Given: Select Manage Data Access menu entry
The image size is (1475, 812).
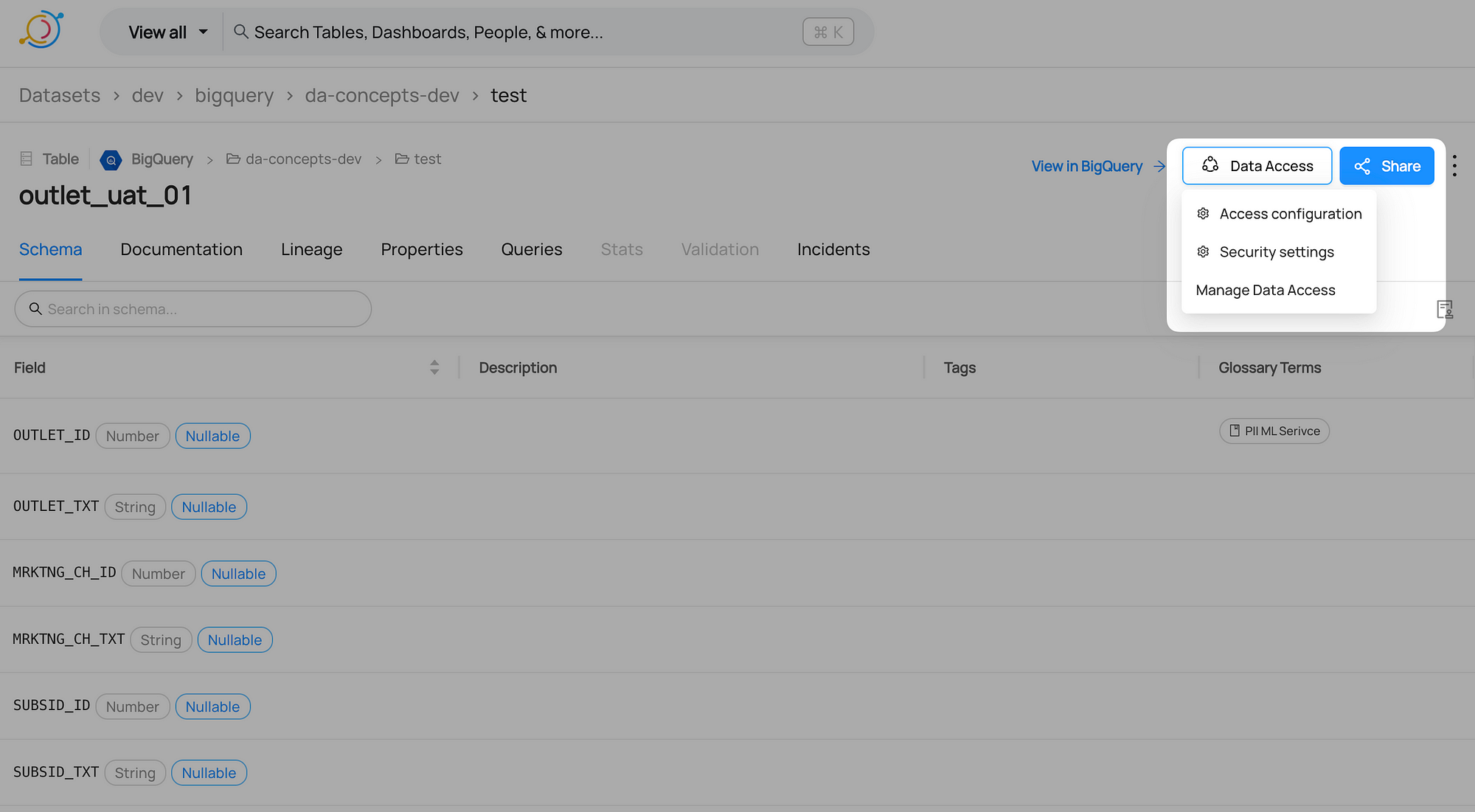Looking at the screenshot, I should point(1279,291).
